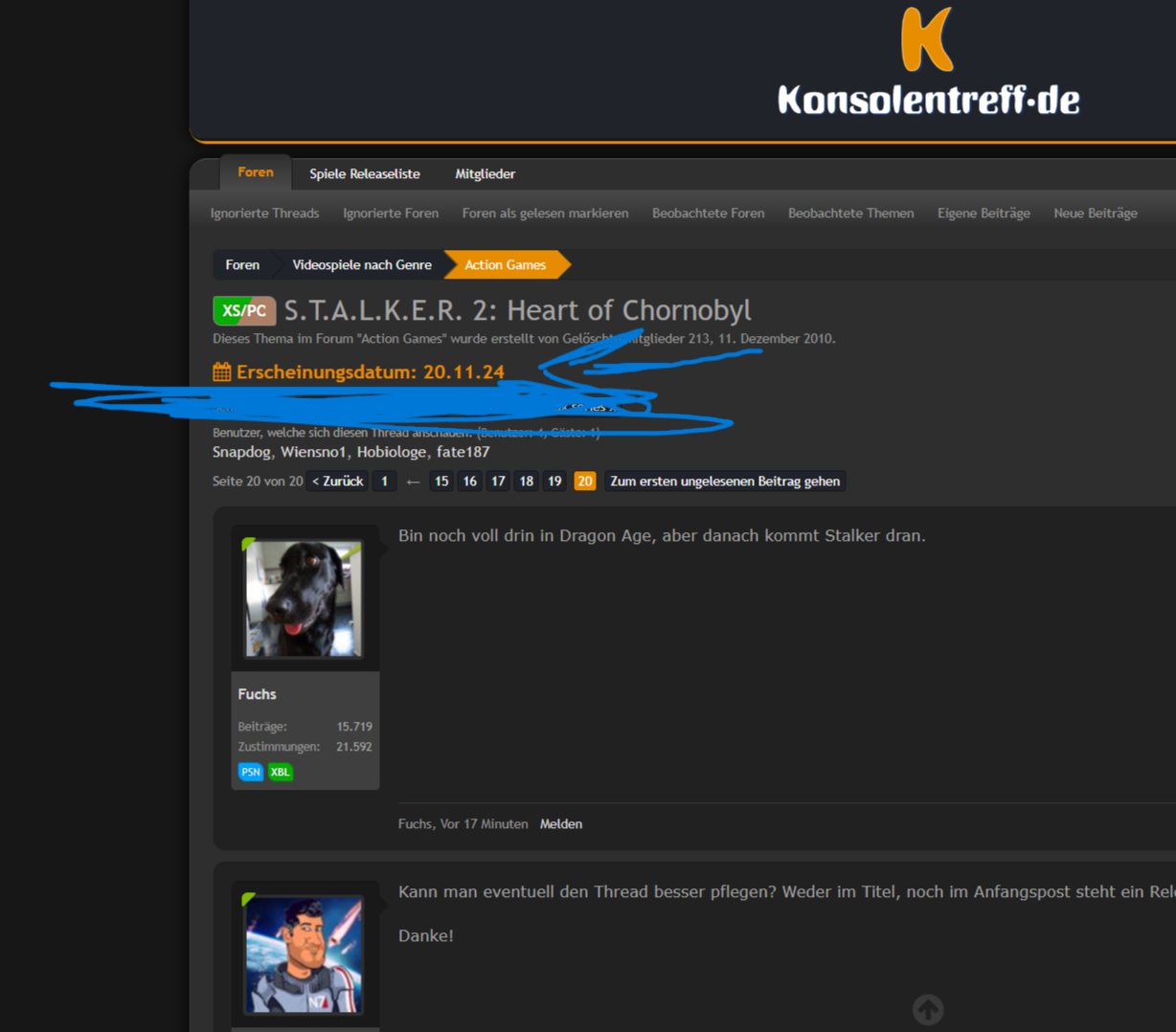
Task: Click Foren als gelesen markieren
Action: (545, 213)
